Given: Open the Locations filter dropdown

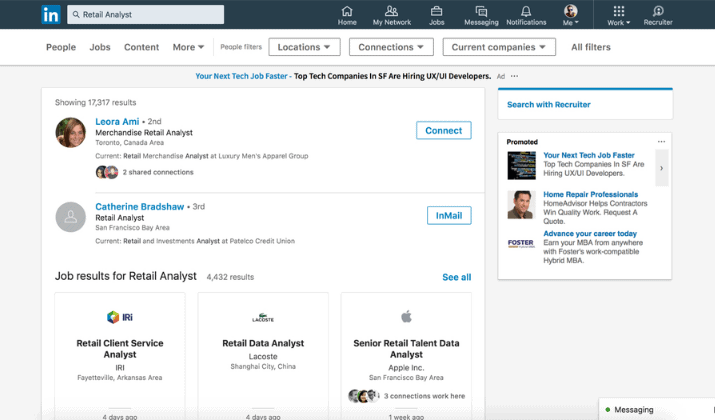Looking at the screenshot, I should coord(304,47).
